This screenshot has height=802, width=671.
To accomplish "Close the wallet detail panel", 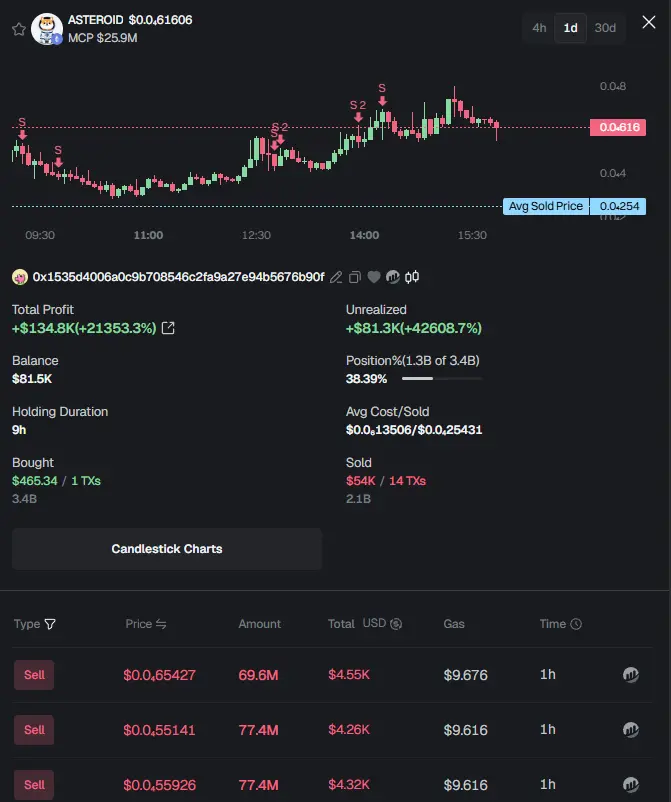I will 648,23.
